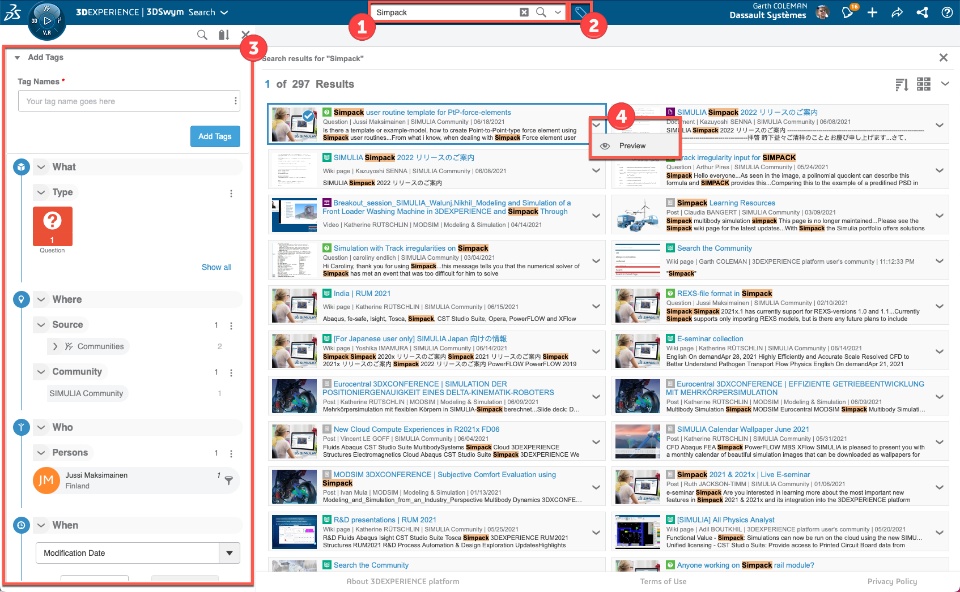Viewport: 960px width, 592px height.
Task: Click the magnifier icon in the top search field
Action: pyautogui.click(x=541, y=12)
